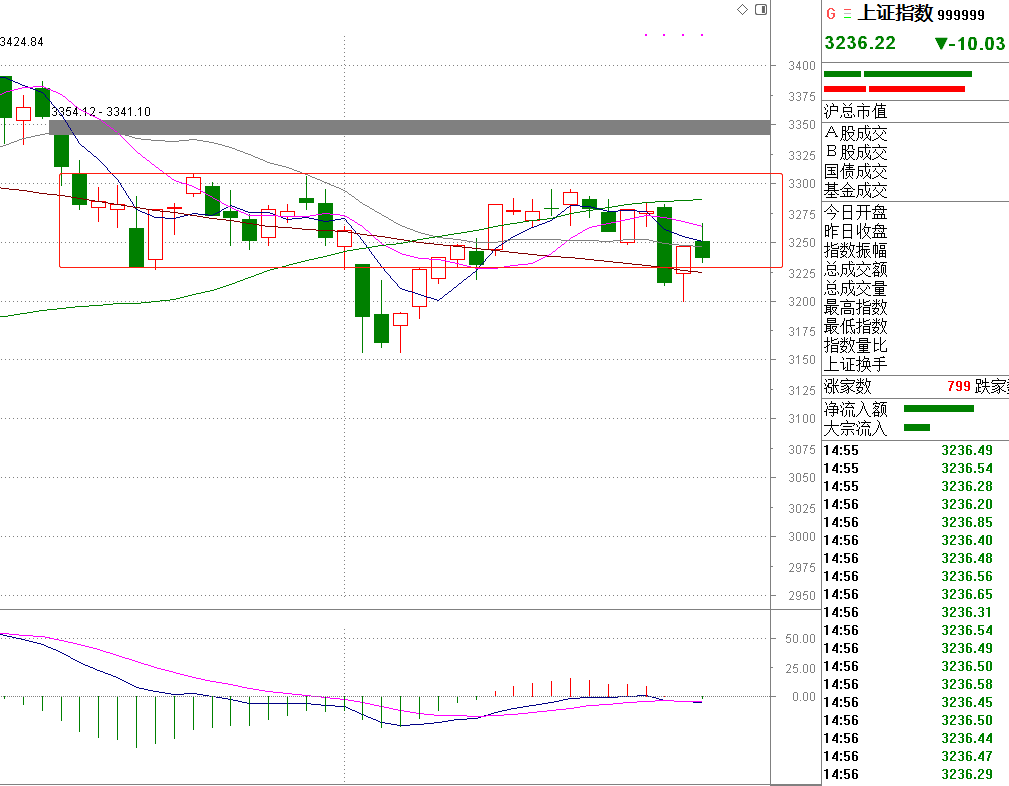Click the long red bar under the price
Image resolution: width=1009 pixels, height=786 pixels.
[x=916, y=89]
